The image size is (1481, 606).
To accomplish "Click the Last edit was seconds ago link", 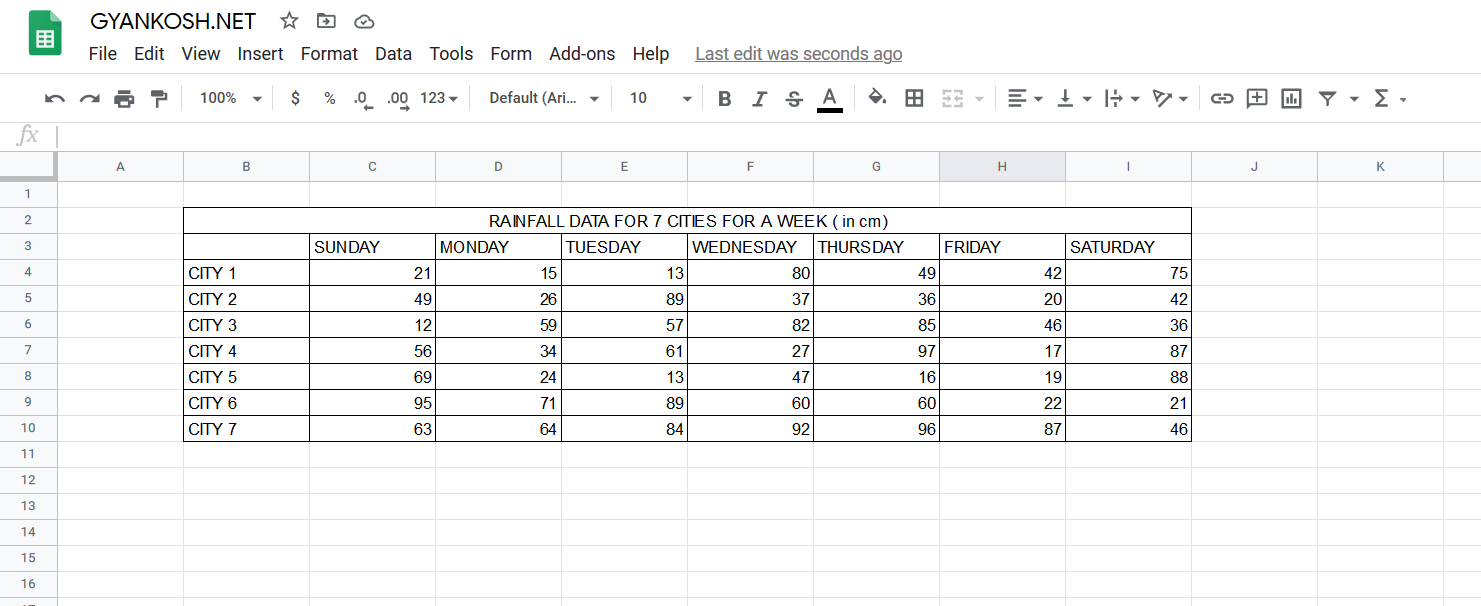I will click(798, 54).
